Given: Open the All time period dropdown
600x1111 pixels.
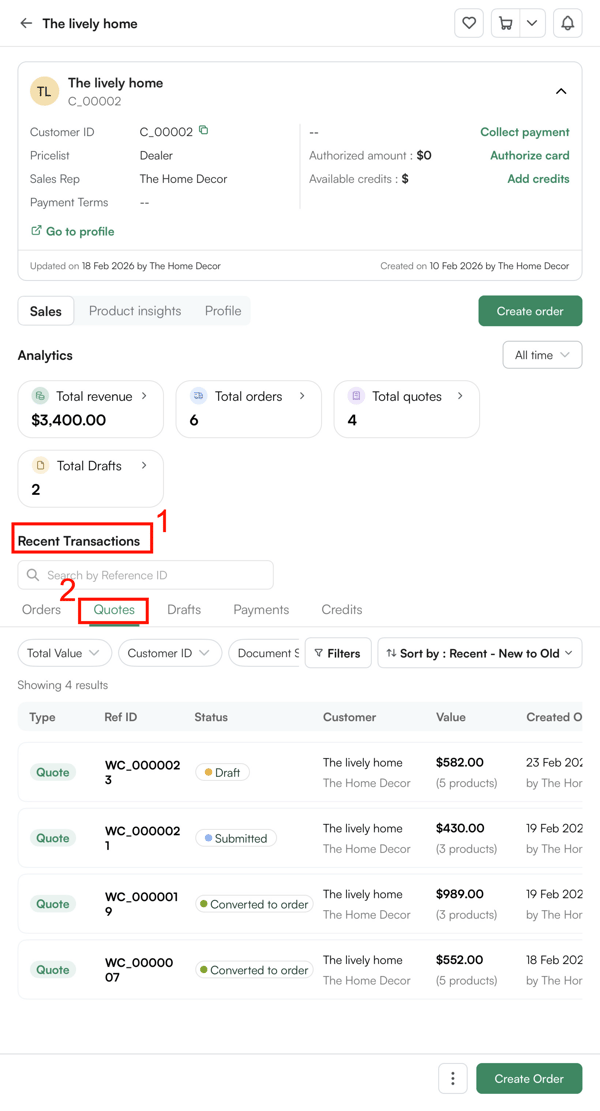Looking at the screenshot, I should pyautogui.click(x=542, y=355).
